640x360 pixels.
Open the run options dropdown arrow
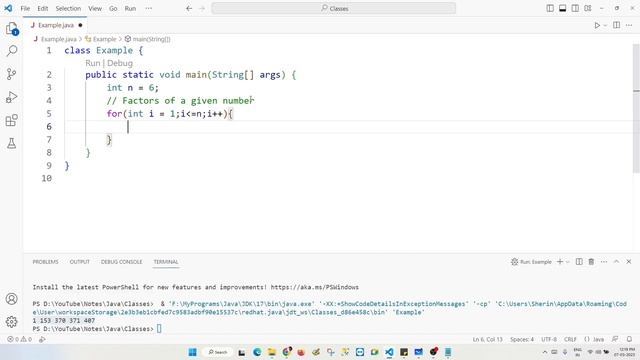(605, 25)
